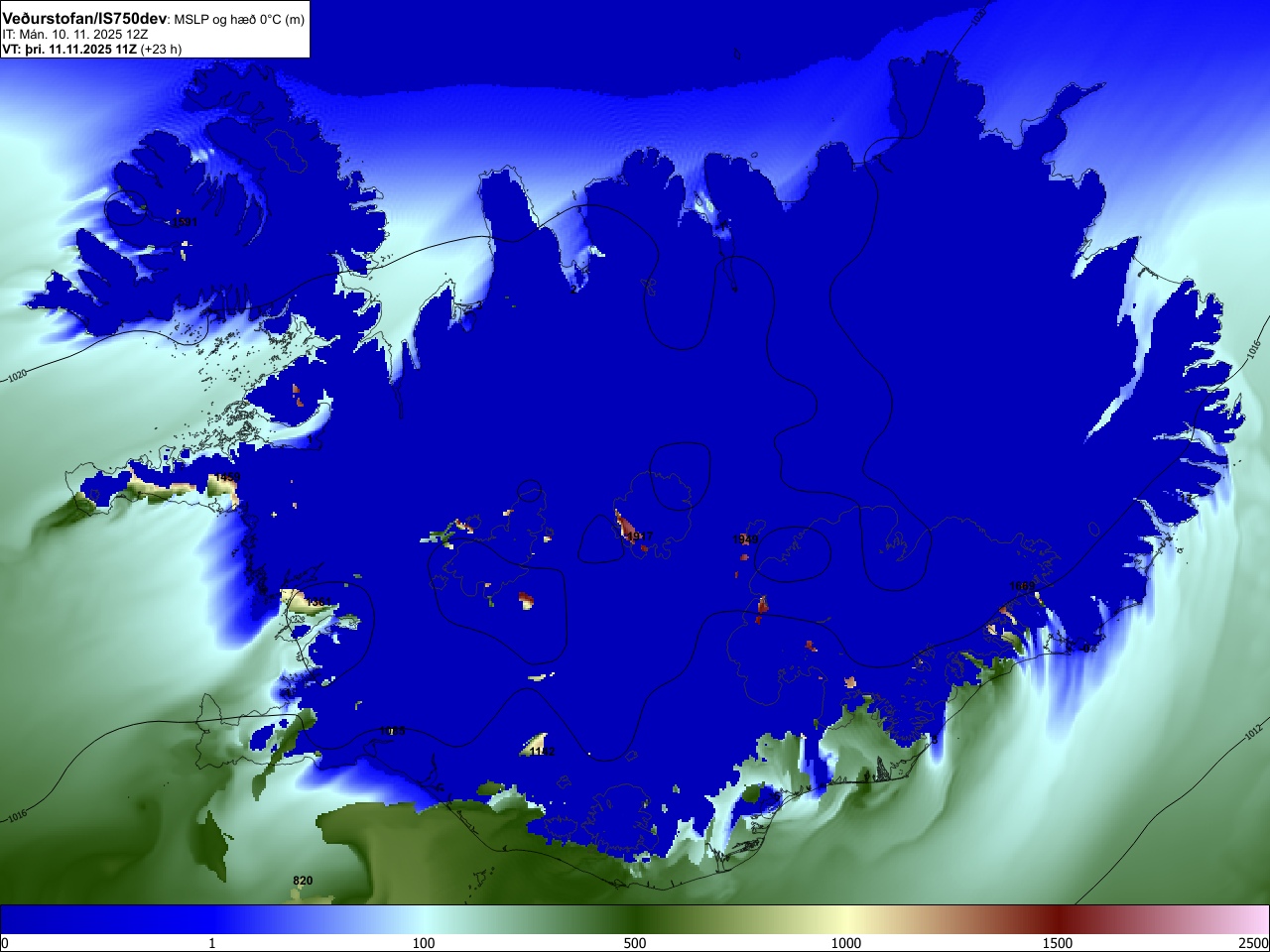Click the 1012 isobar label
This screenshot has width=1270, height=952.
click(1255, 732)
